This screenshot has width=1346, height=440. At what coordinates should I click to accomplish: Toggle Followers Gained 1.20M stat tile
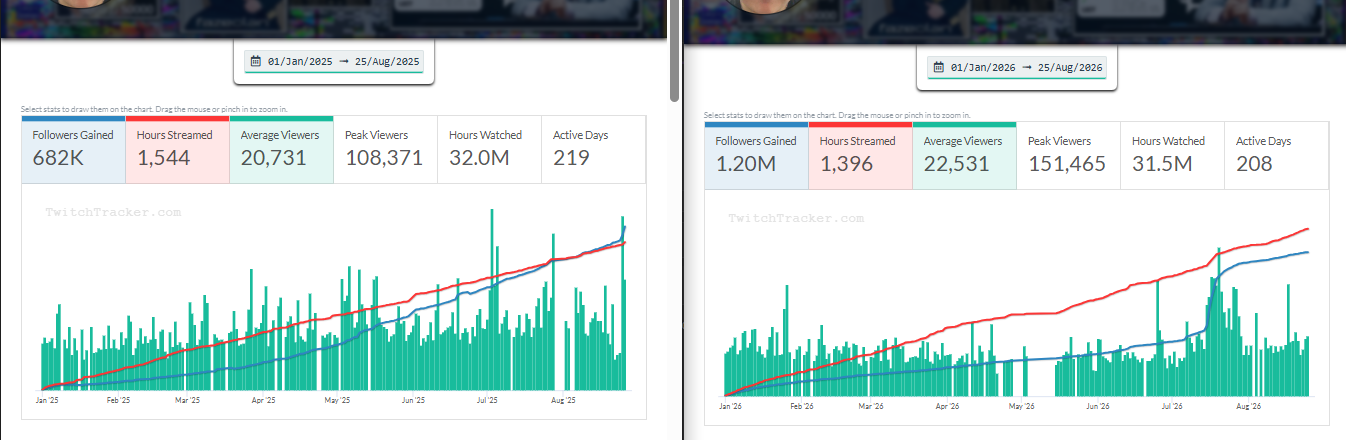click(757, 156)
